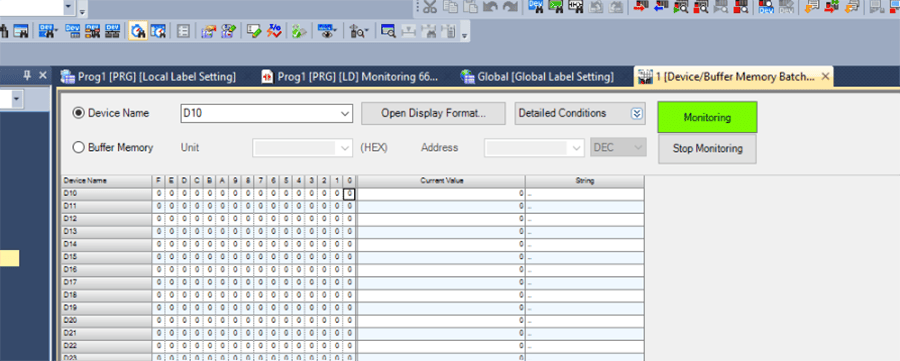The width and height of the screenshot is (900, 361).
Task: Close the Device/Buffer Memory Batch tab
Action: pos(825,76)
